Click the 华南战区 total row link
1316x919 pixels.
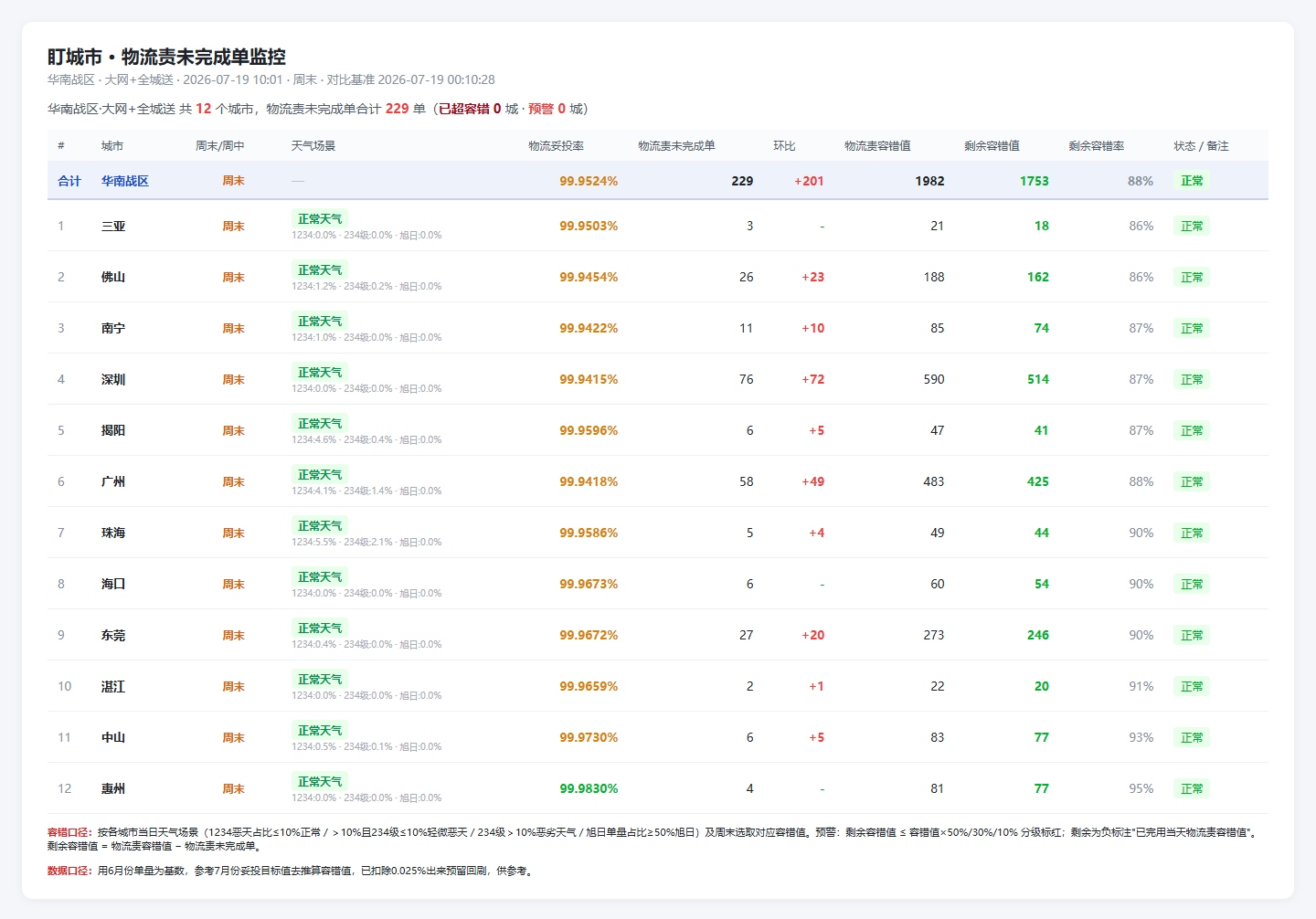tap(125, 181)
